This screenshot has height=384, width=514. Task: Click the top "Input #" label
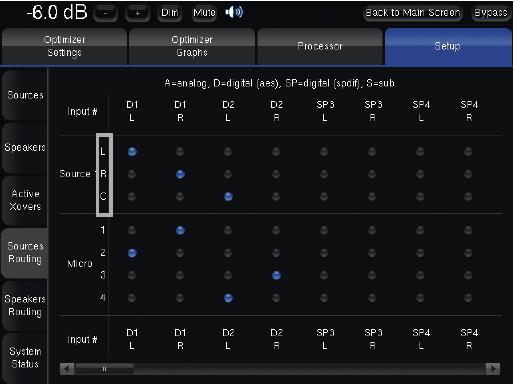pyautogui.click(x=82, y=111)
